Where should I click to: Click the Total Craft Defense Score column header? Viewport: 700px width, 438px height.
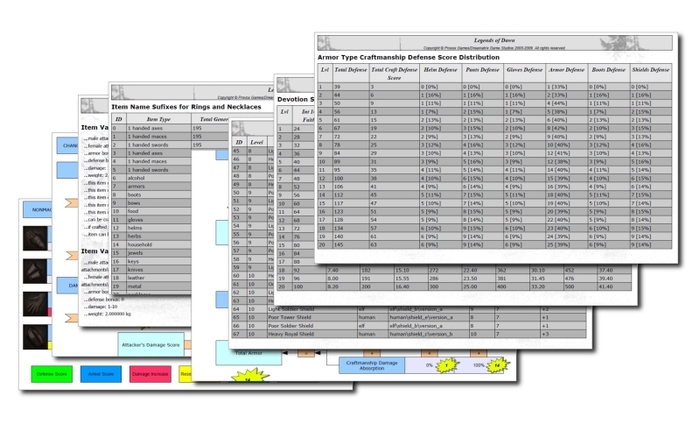point(394,74)
